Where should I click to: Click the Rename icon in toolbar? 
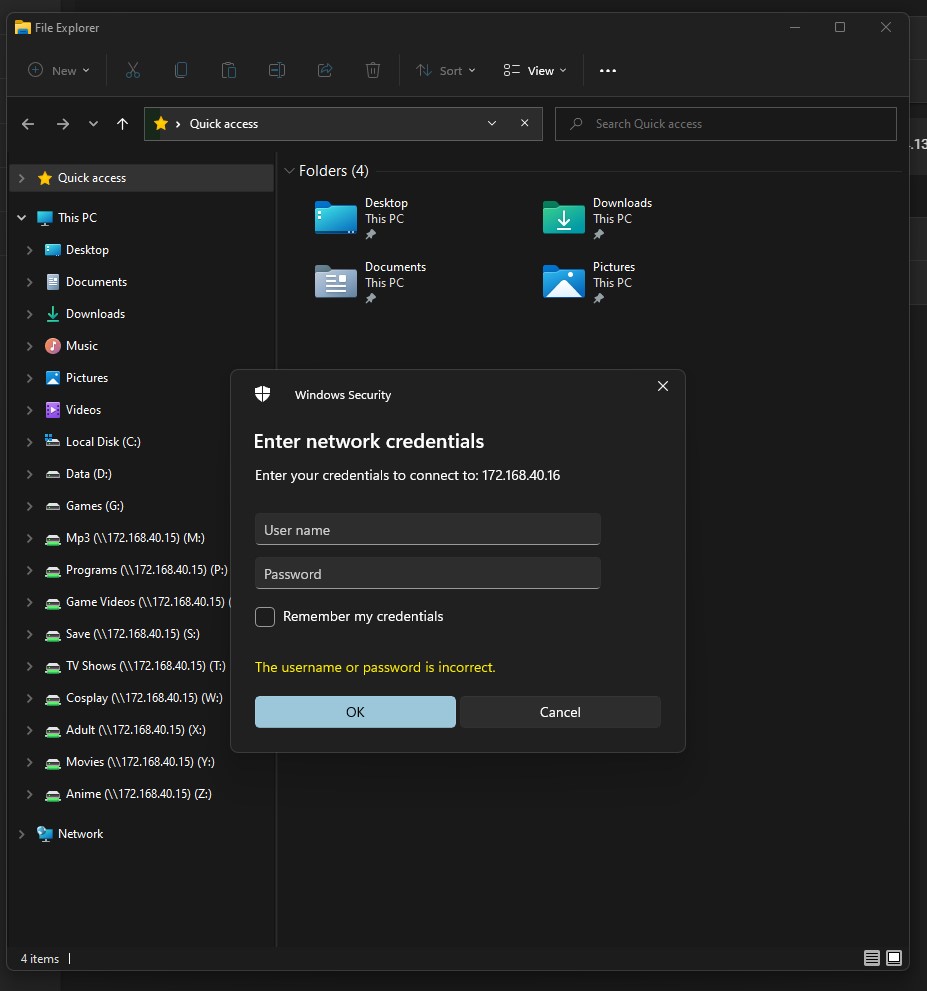coord(277,70)
